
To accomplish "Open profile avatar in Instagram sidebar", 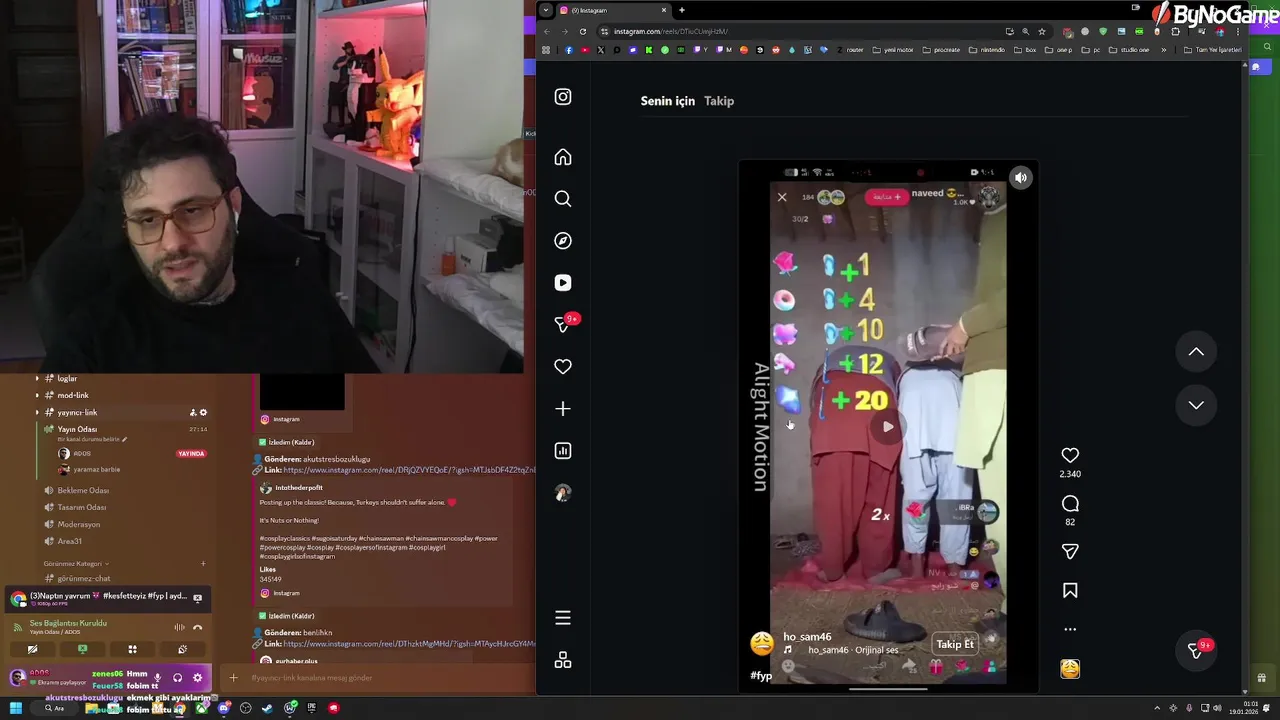I will (x=563, y=493).
